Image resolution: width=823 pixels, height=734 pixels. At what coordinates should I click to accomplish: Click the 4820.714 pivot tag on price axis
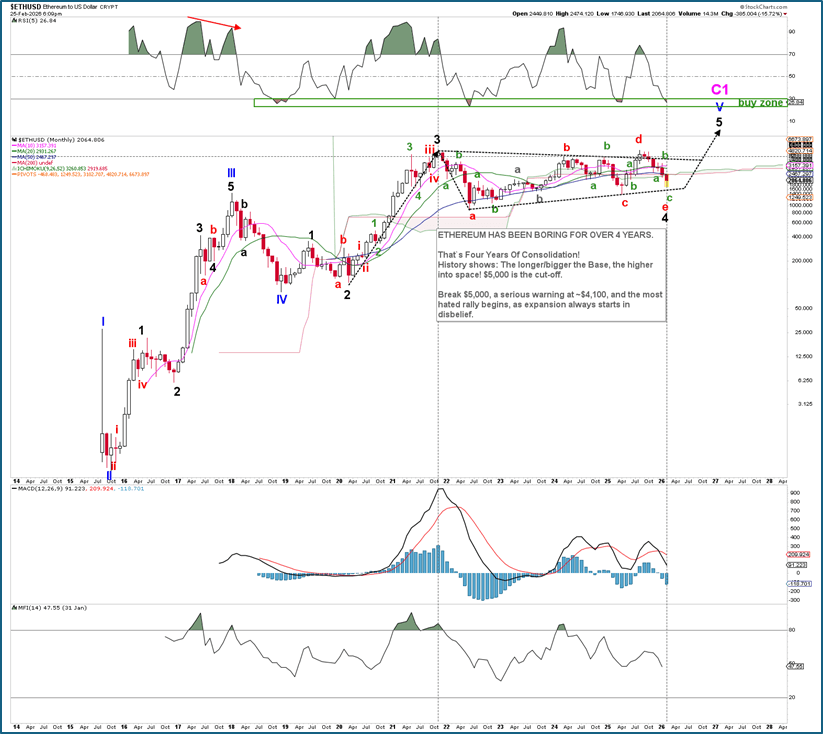[x=798, y=150]
